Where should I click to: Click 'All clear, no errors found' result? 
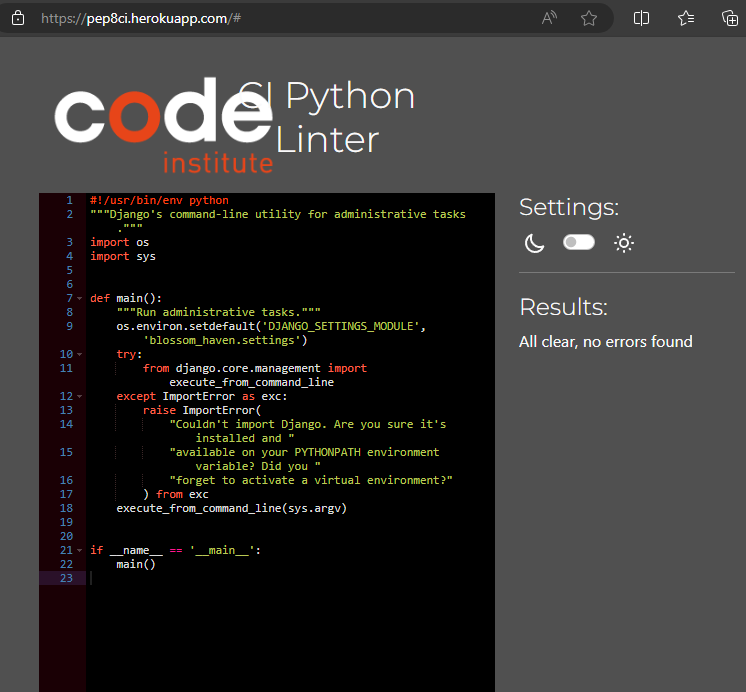pyautogui.click(x=606, y=342)
